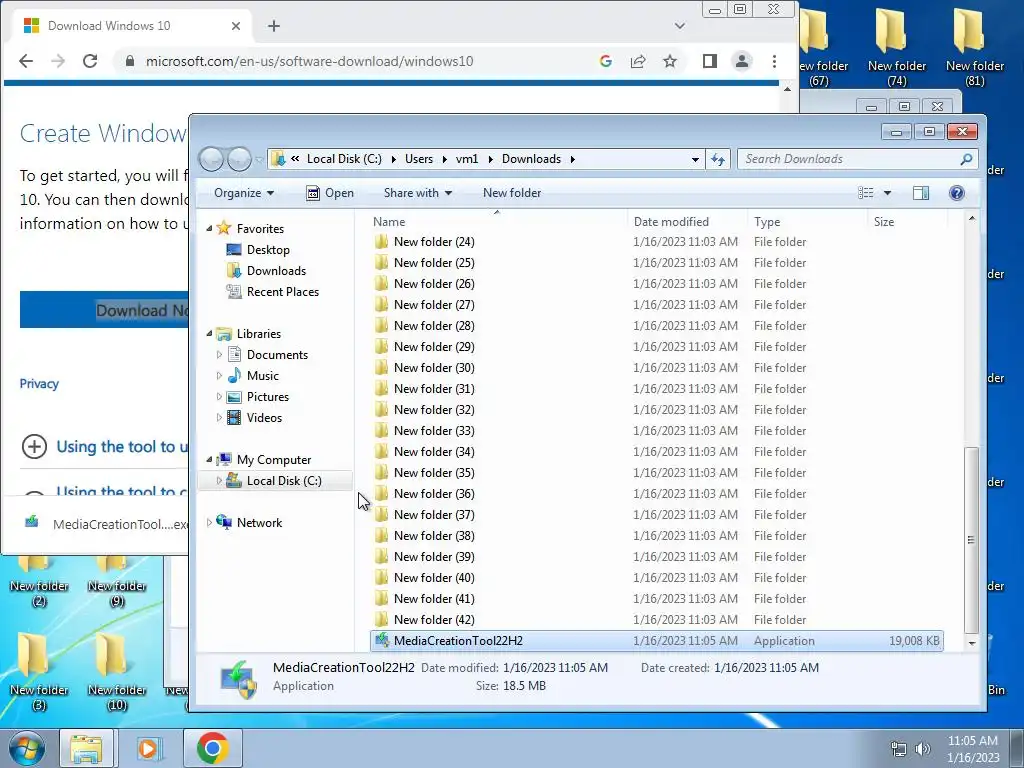Open Windows Explorer from taskbar
The image size is (1024, 768).
click(86, 748)
